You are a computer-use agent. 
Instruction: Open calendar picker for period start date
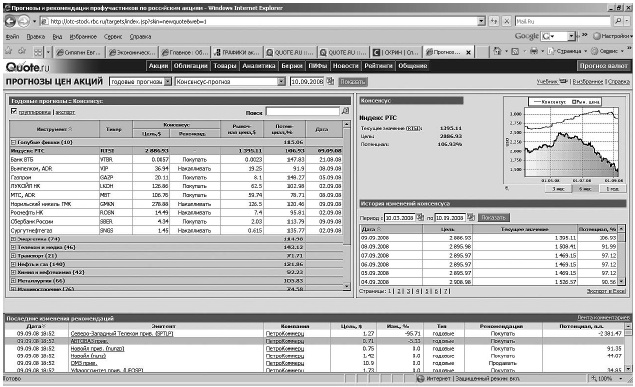420,217
